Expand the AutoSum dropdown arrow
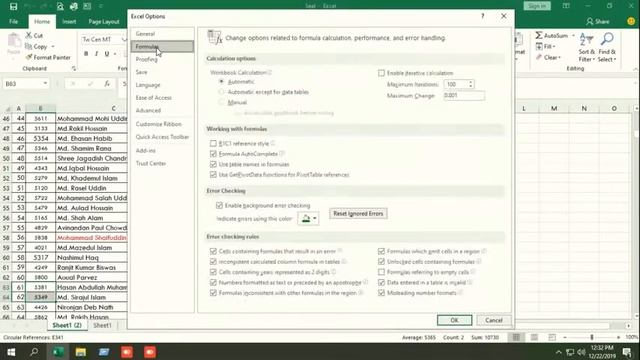640x360 pixels. (573, 36)
